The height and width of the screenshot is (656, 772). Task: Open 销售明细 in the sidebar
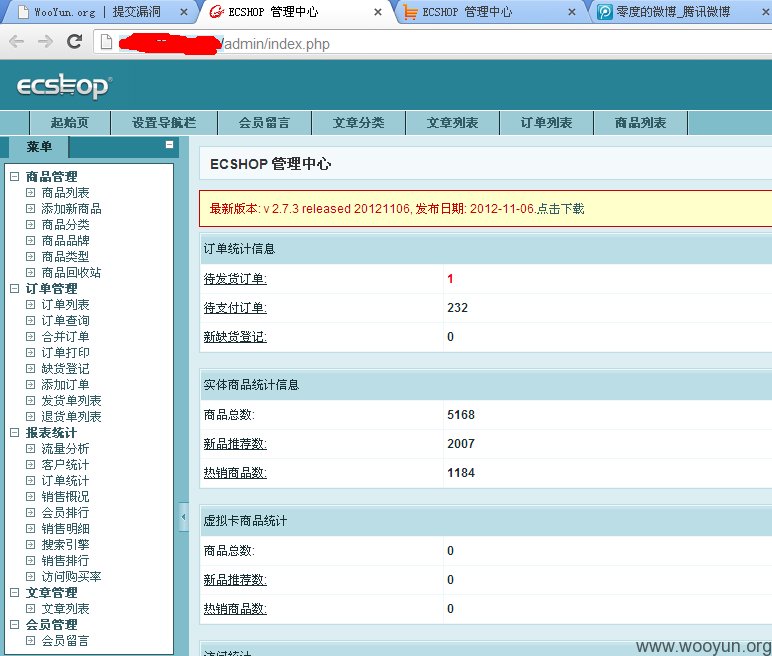[x=65, y=528]
